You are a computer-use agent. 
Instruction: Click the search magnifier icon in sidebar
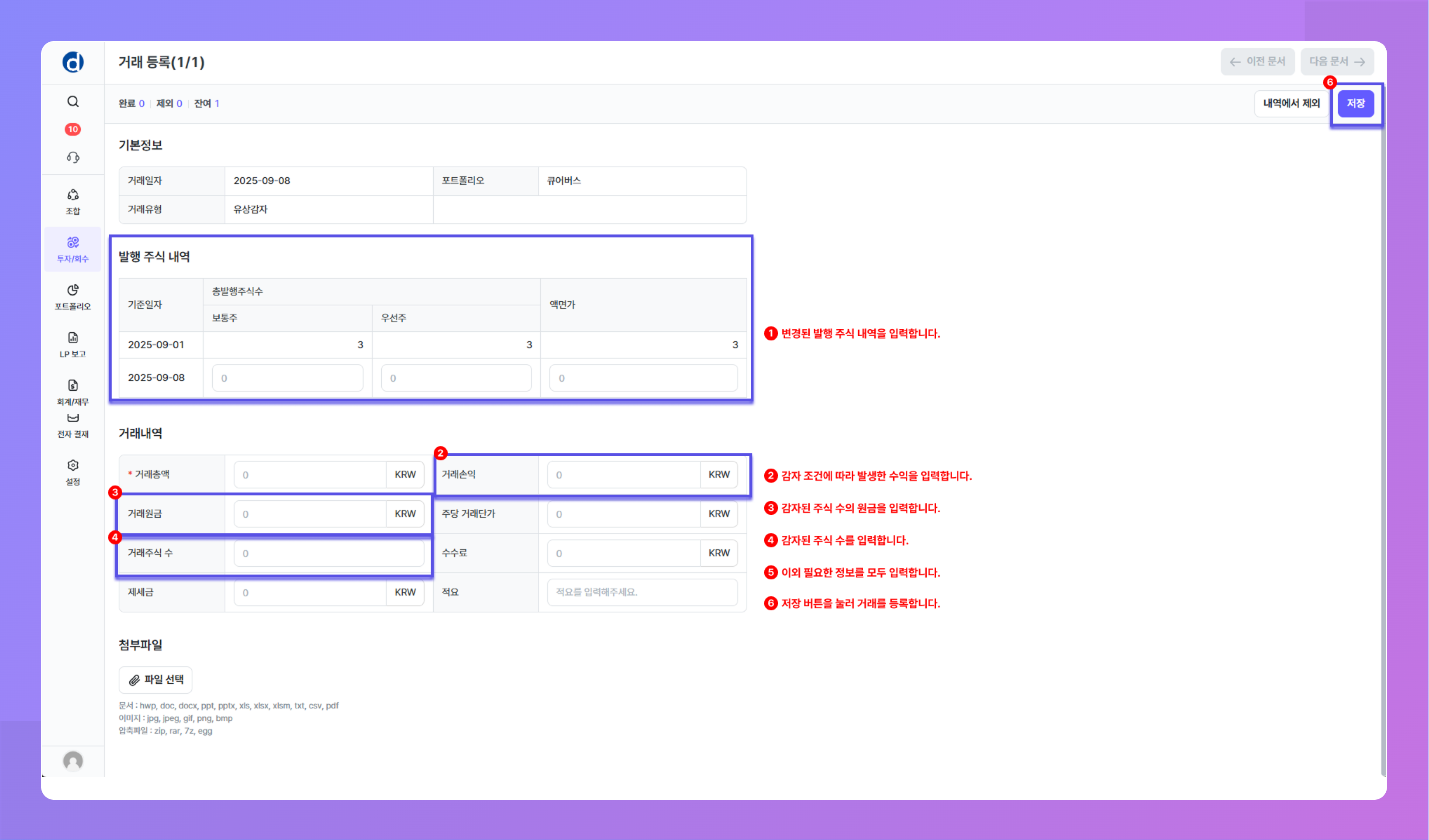click(x=72, y=101)
